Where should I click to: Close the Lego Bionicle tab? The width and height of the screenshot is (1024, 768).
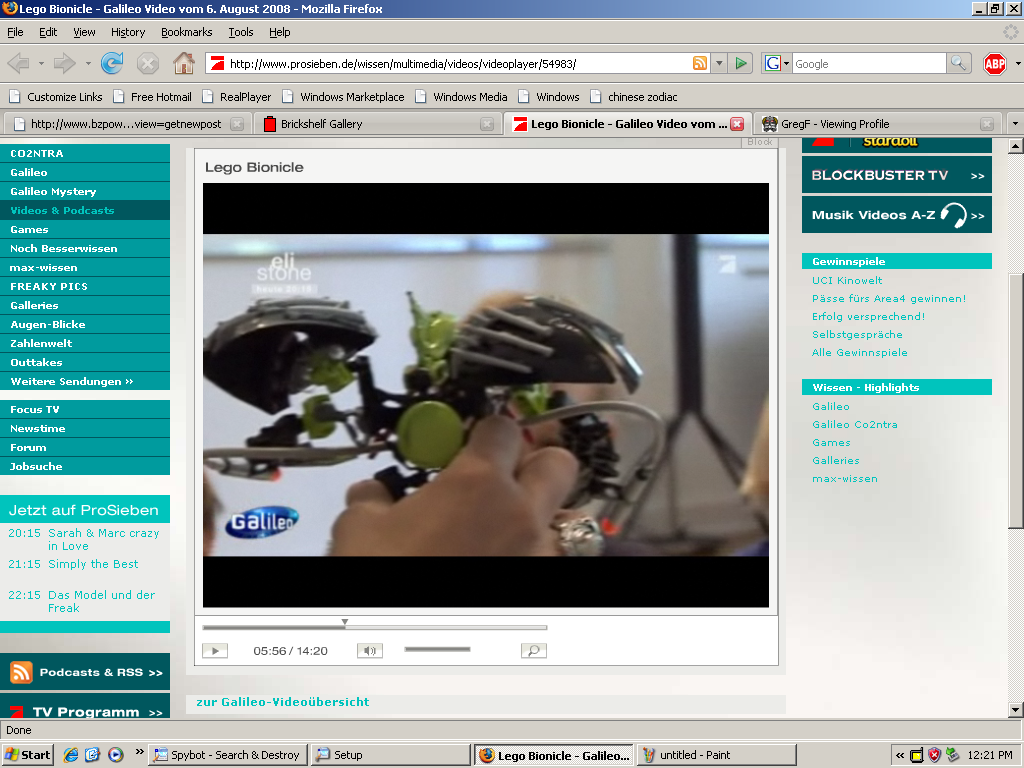[737, 124]
